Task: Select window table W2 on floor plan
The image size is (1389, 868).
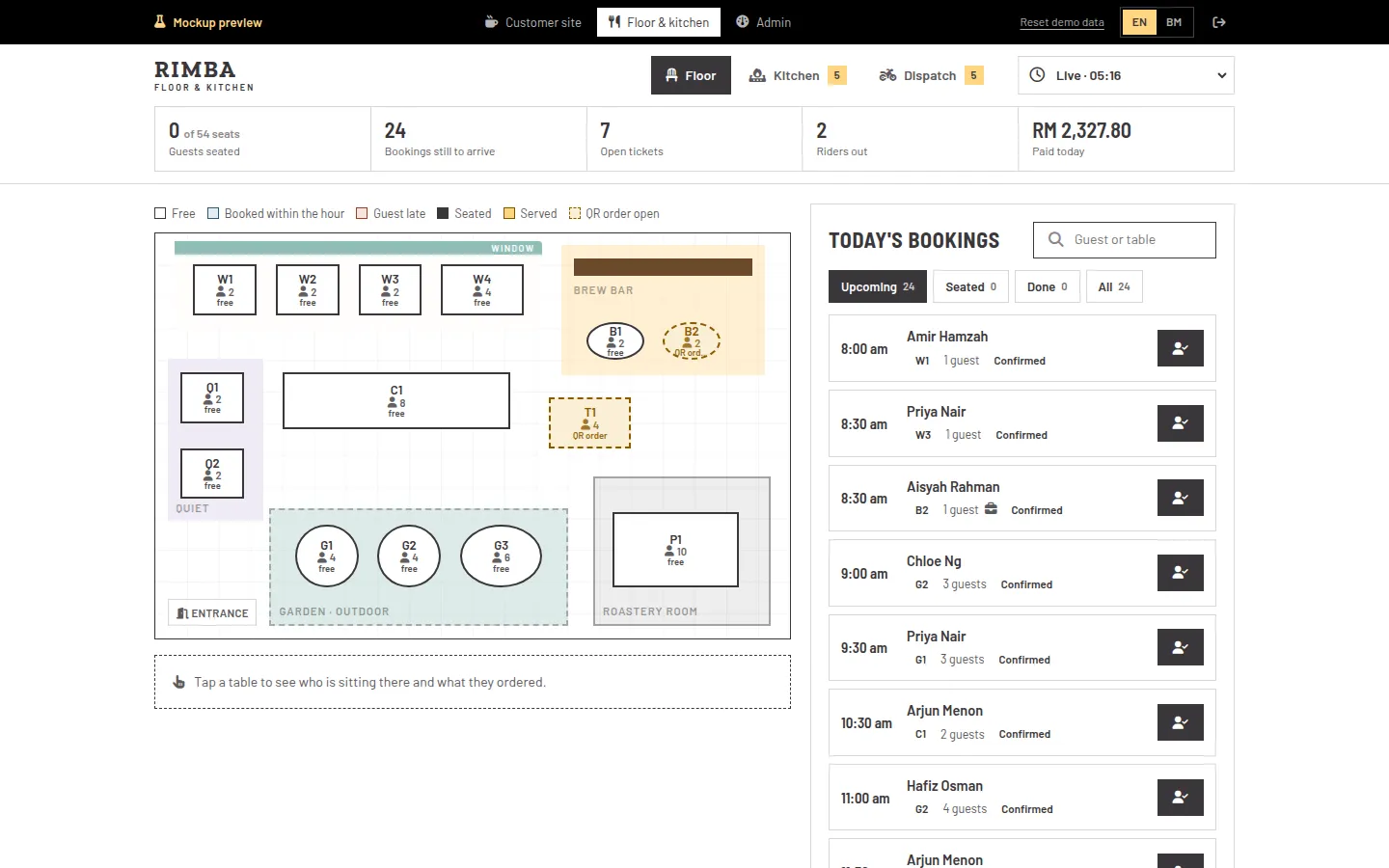Action: pos(308,289)
